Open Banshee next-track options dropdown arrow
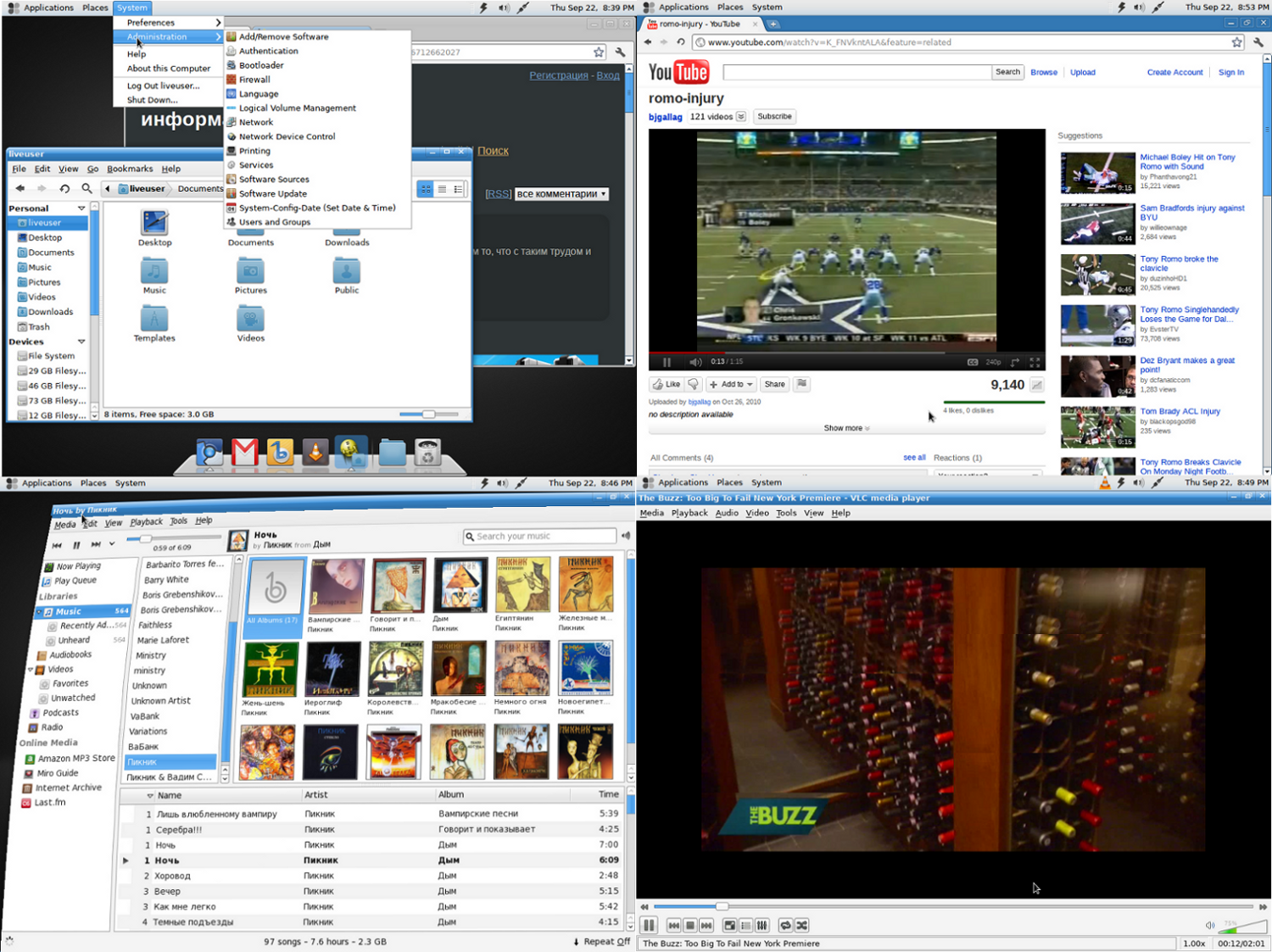The width and height of the screenshot is (1272, 952). 112,543
